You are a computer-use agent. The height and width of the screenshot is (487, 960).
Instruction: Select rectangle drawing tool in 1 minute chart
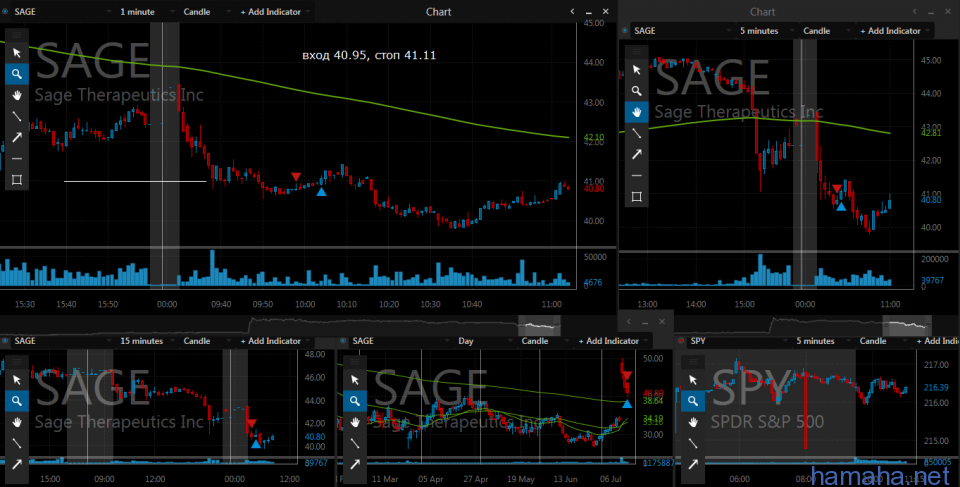(17, 179)
